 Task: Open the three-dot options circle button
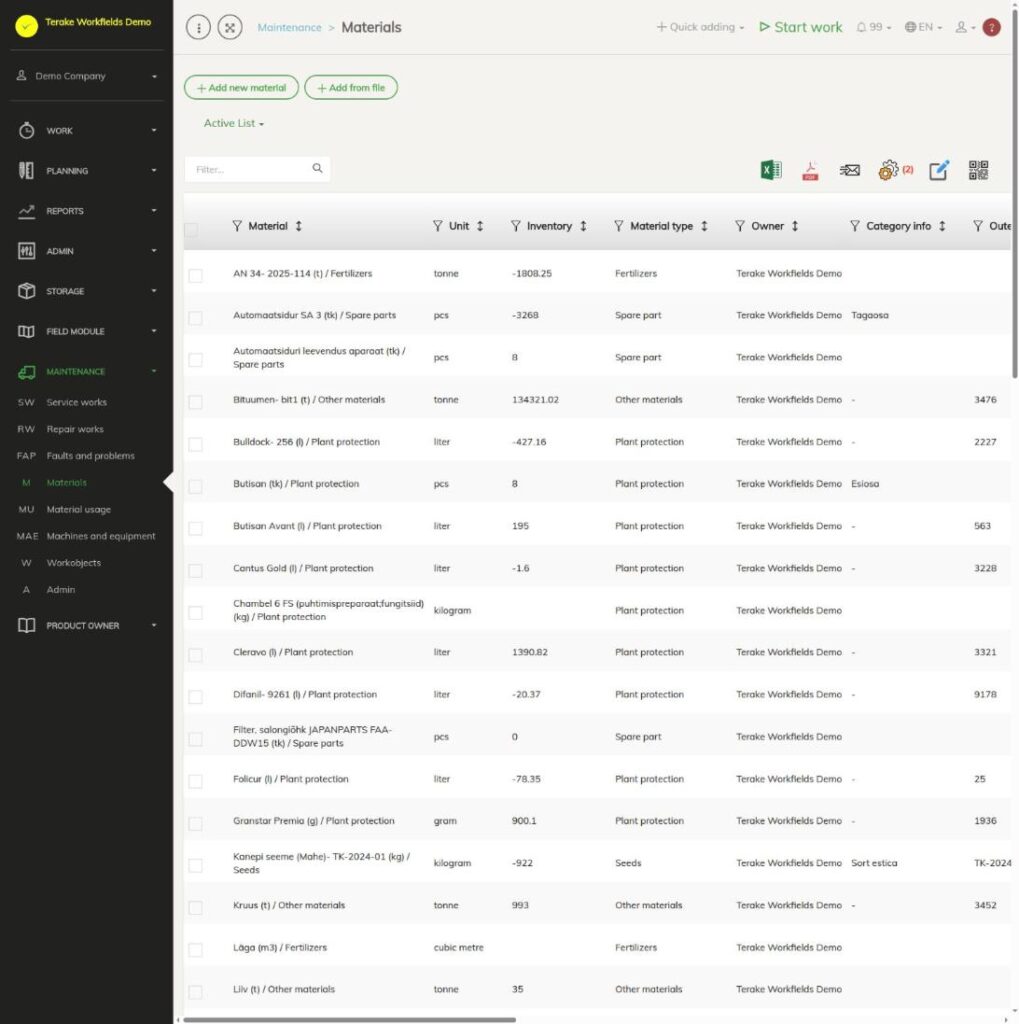pyautogui.click(x=199, y=27)
